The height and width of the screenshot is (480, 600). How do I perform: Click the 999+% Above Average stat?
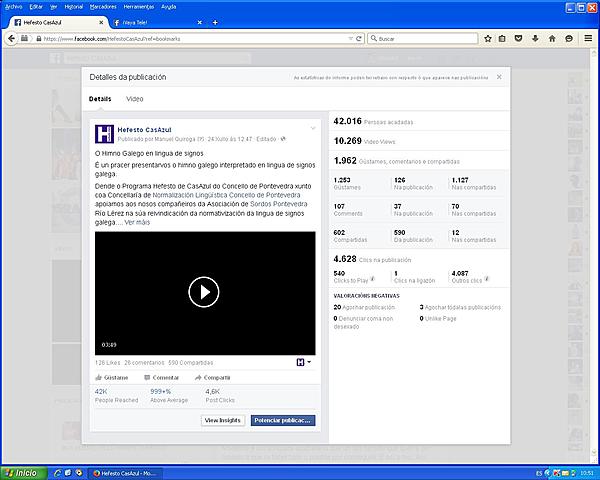pyautogui.click(x=169, y=395)
